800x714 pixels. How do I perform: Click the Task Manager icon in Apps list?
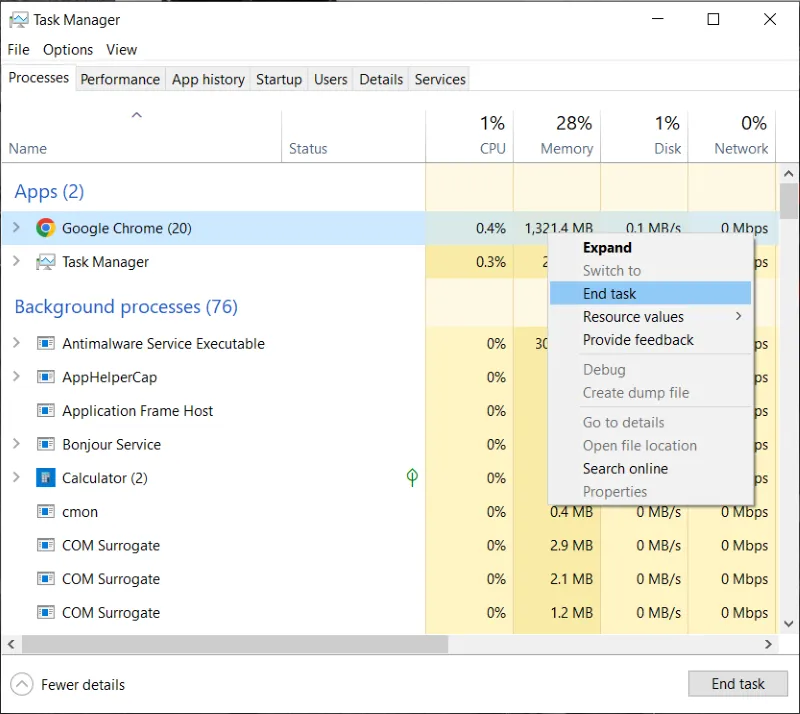(44, 261)
